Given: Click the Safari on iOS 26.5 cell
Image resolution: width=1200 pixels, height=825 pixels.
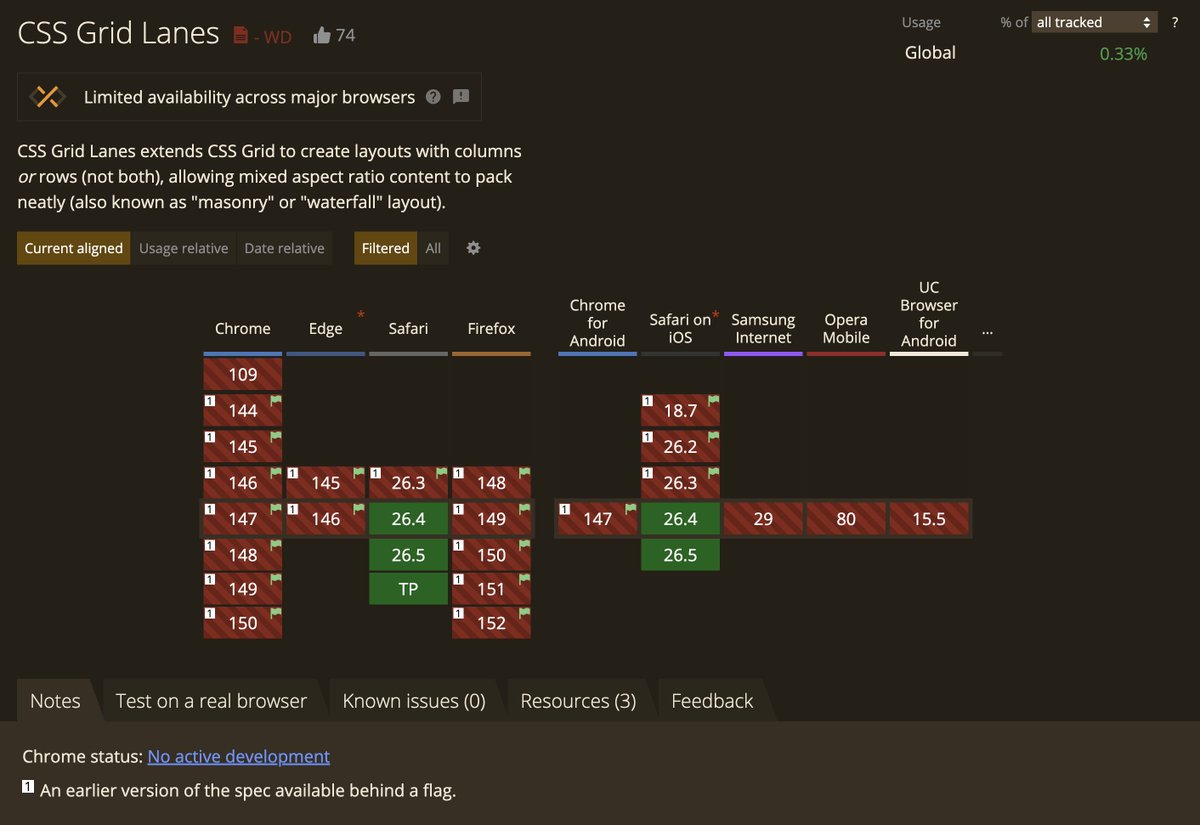Looking at the screenshot, I should [x=681, y=555].
